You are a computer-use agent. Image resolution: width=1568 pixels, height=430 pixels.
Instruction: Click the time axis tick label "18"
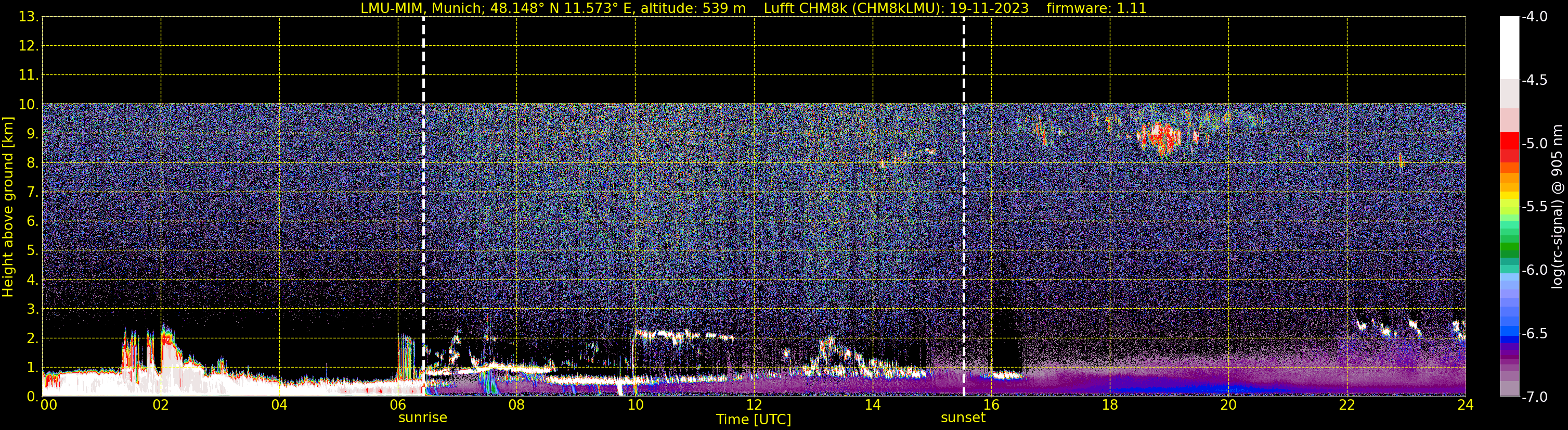(1110, 405)
